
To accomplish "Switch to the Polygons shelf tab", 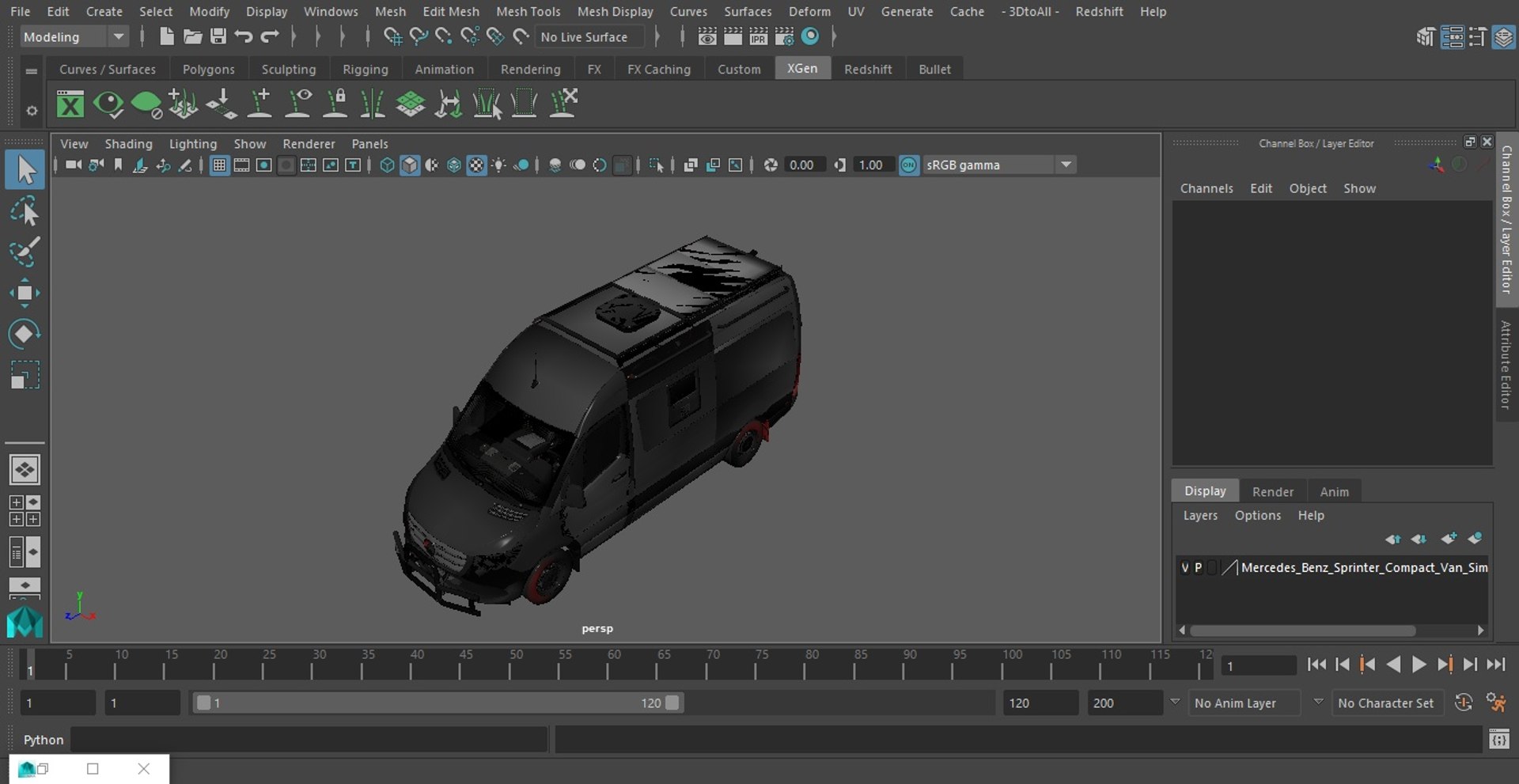I will click(x=208, y=70).
